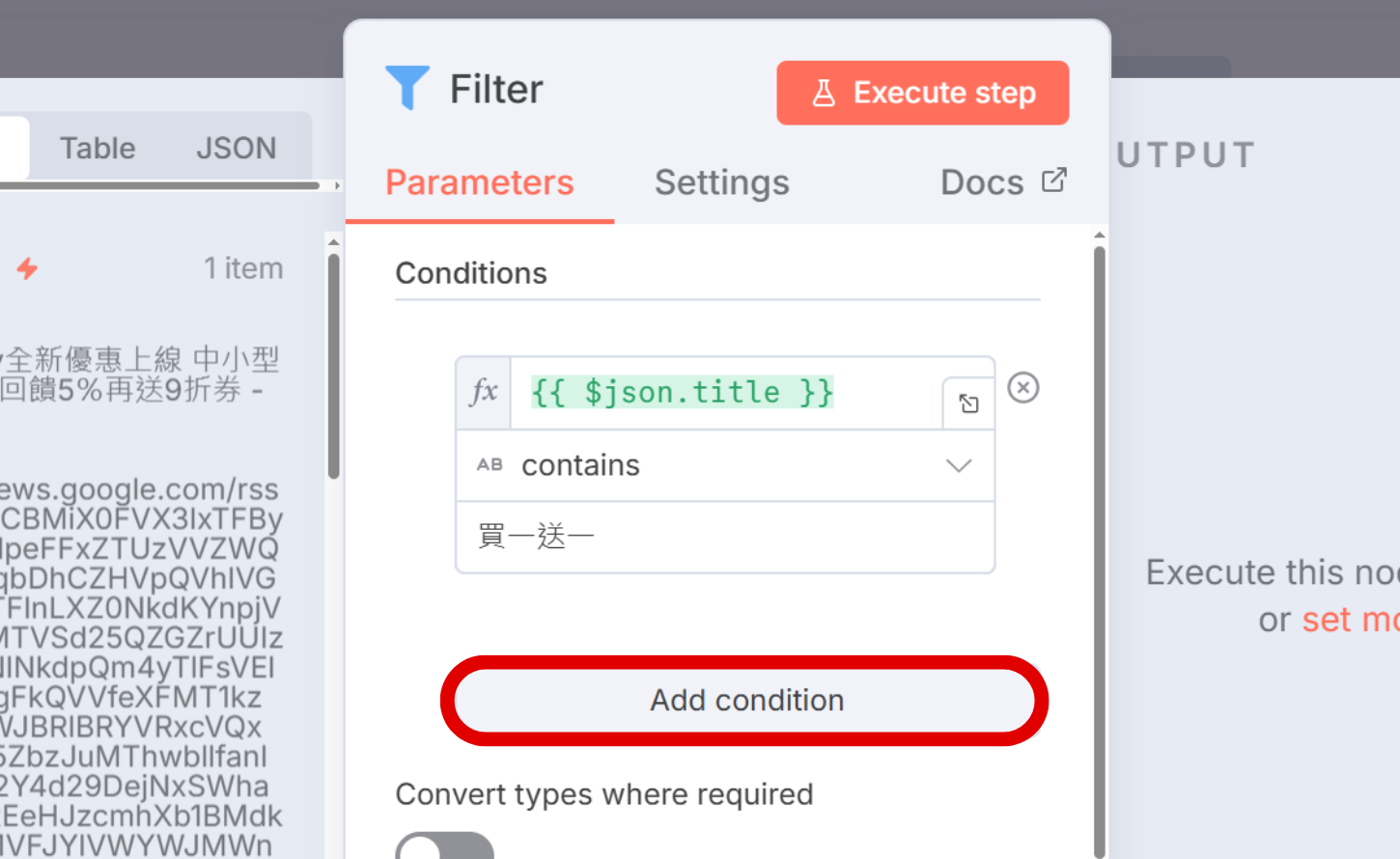
Task: Click the AB string type icon
Action: click(x=490, y=465)
